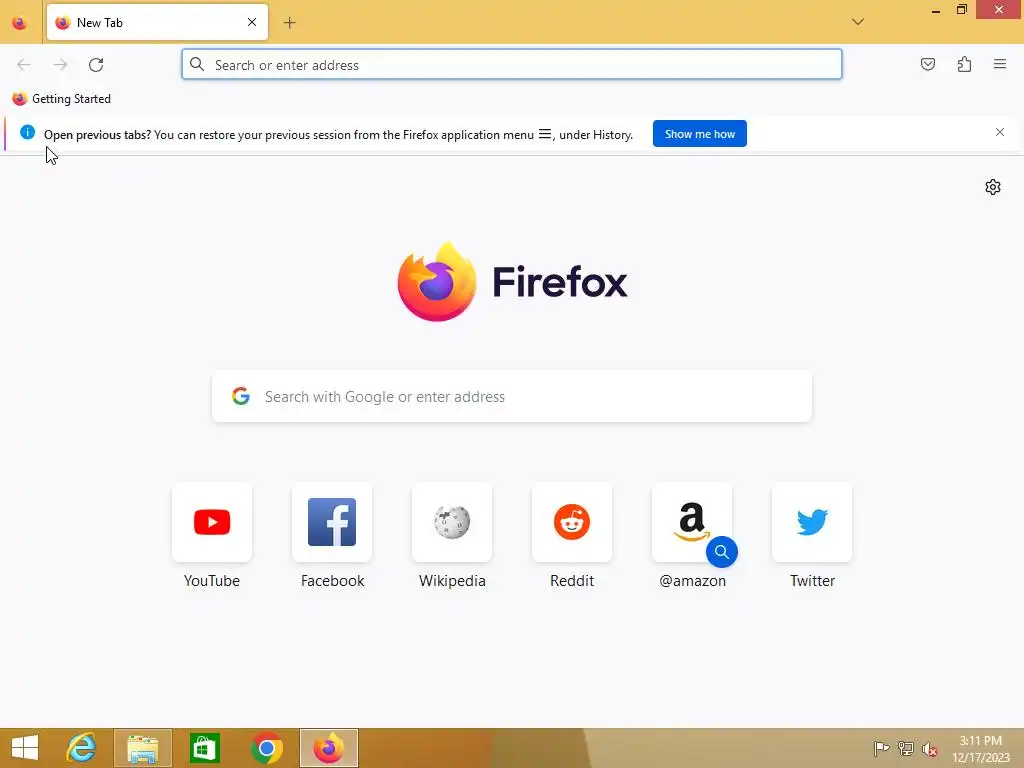Open the clock showing 3:11 PM
Viewport: 1024px width, 768px height.
tap(980, 749)
